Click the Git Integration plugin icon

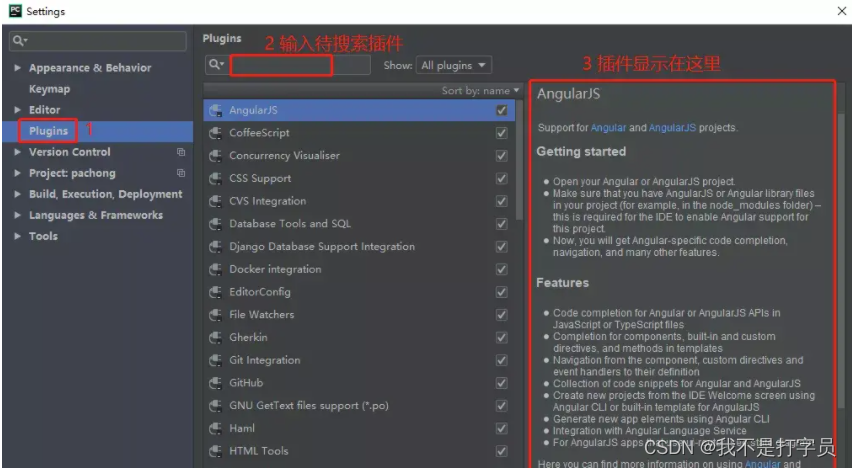pyautogui.click(x=215, y=360)
